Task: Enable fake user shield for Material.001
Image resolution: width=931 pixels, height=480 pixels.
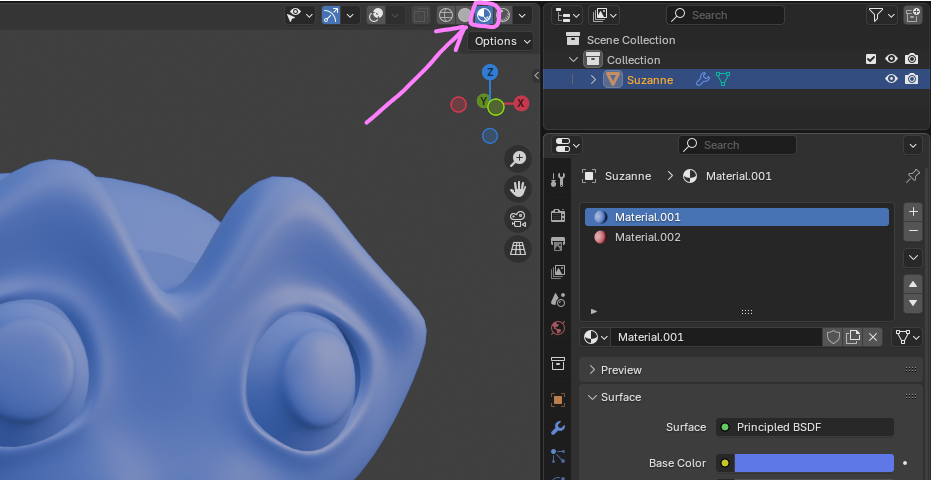Action: [833, 337]
